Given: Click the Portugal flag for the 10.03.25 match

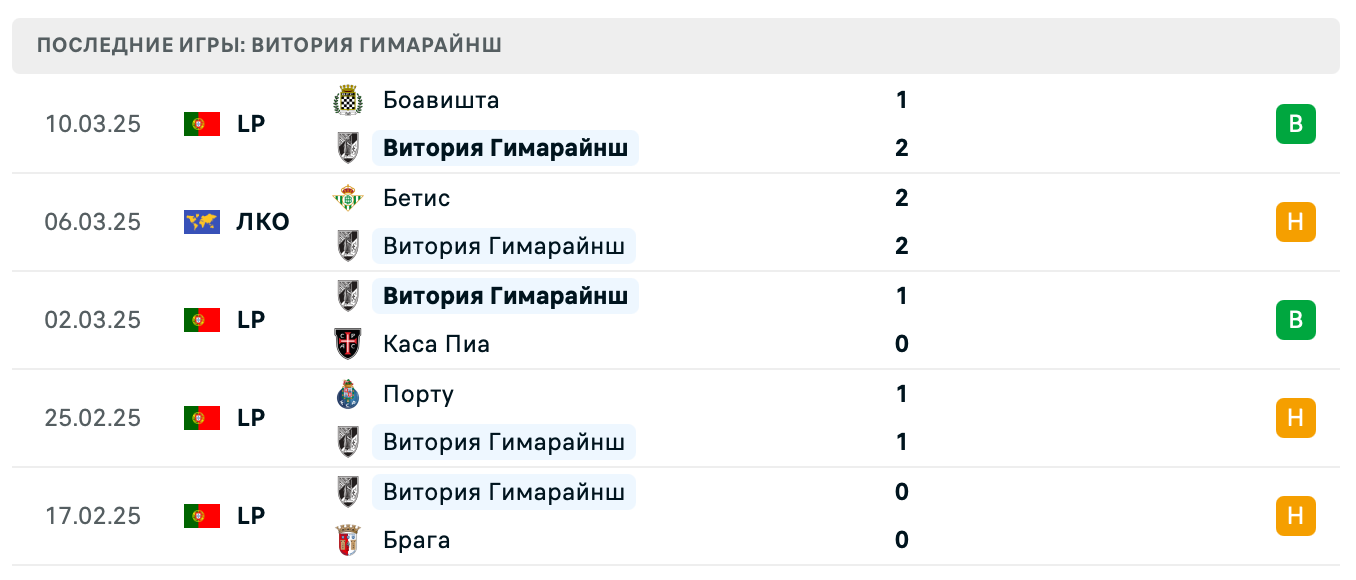Looking at the screenshot, I should 202,124.
